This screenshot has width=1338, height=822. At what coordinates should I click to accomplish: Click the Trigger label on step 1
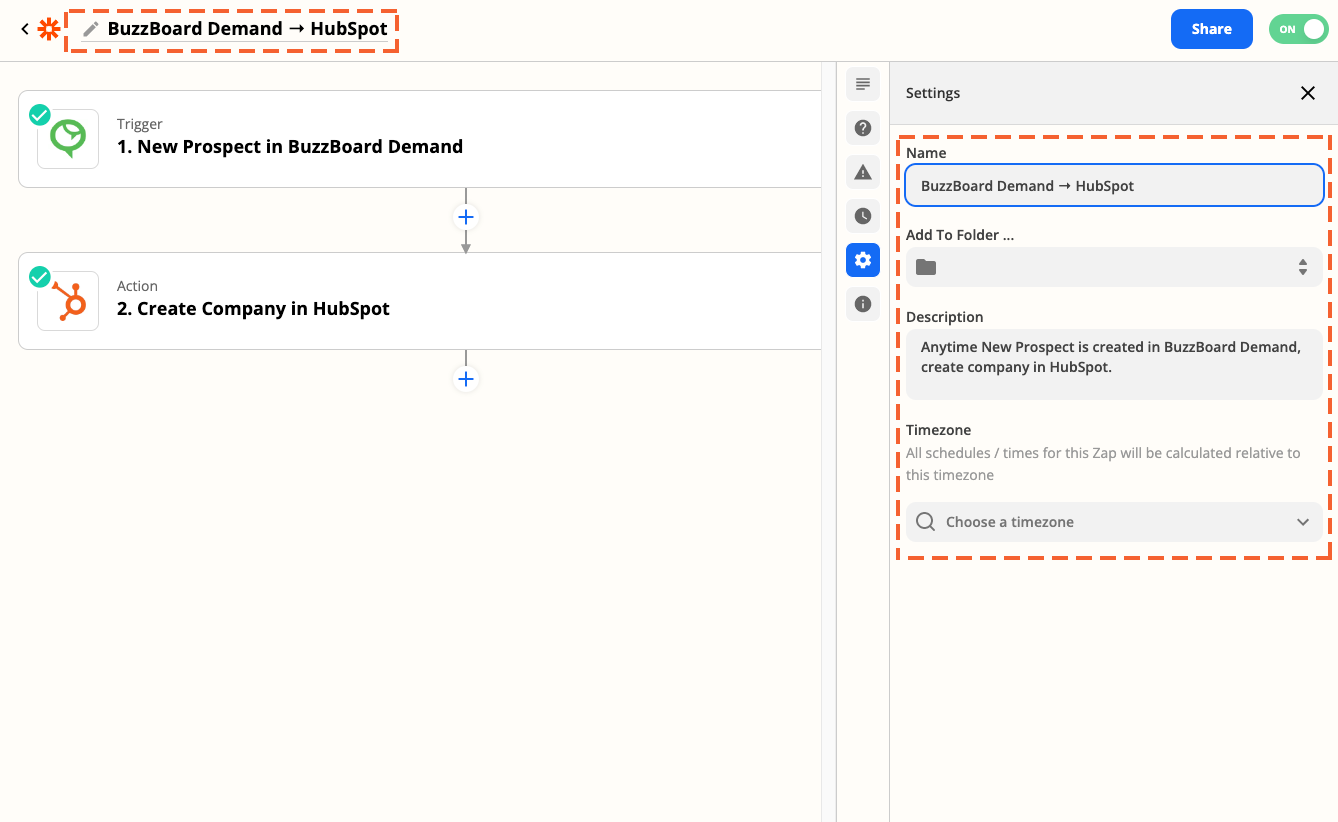point(140,124)
